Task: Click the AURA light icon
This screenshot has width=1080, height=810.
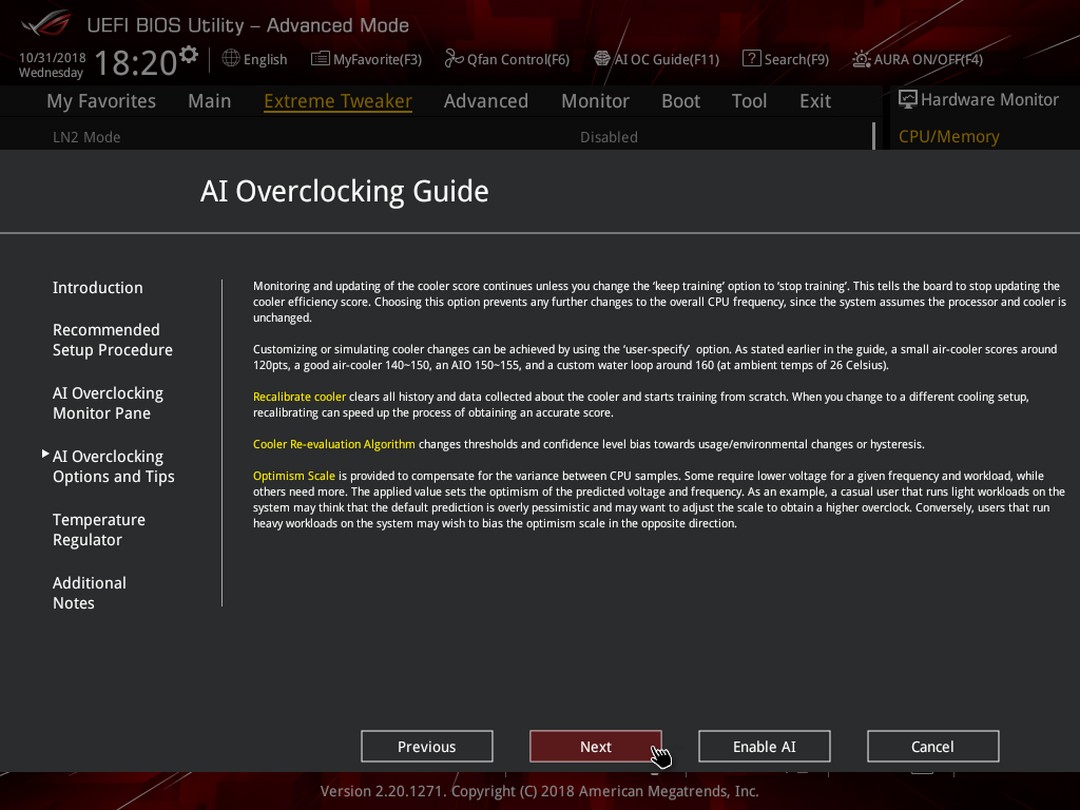Action: click(x=861, y=59)
